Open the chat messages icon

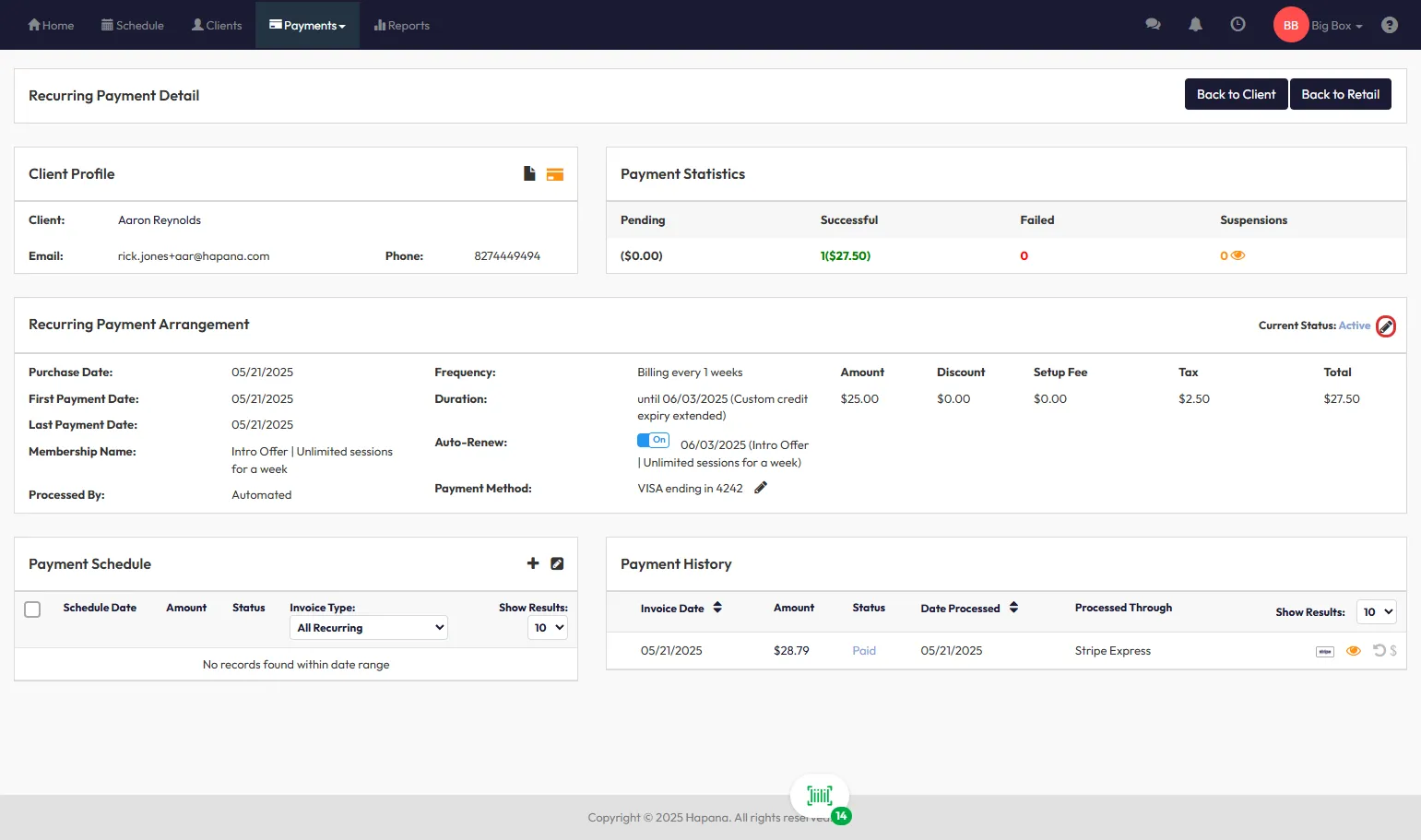(x=1153, y=25)
